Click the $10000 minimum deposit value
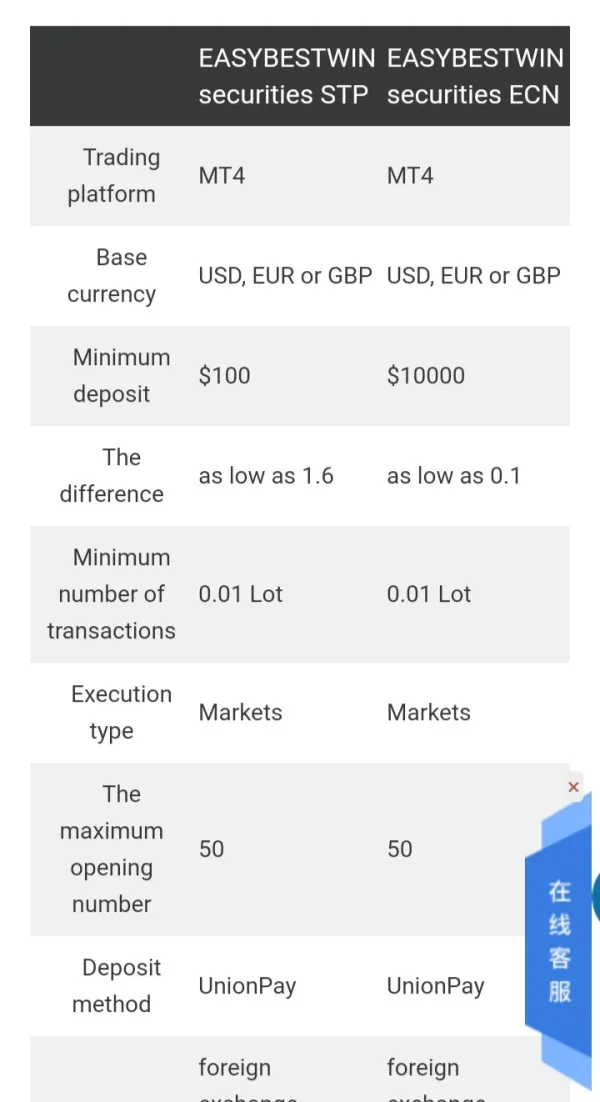The height and width of the screenshot is (1102, 600). (x=426, y=376)
